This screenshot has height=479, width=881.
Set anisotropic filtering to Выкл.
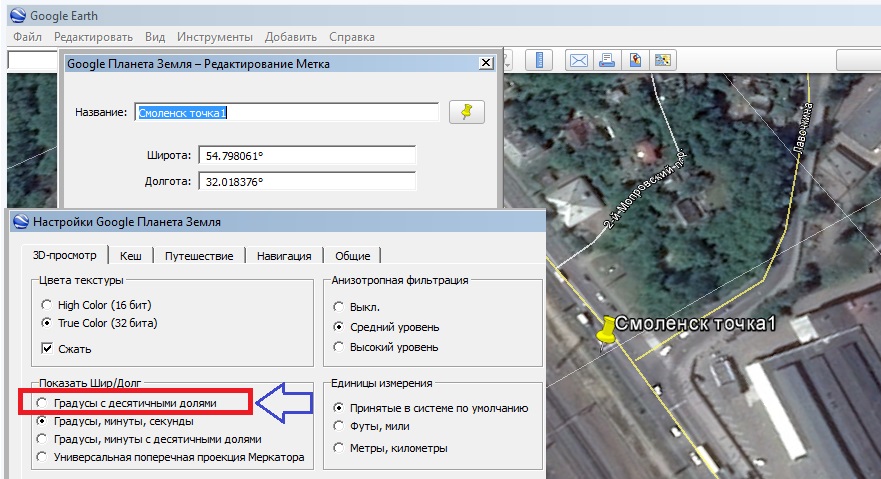click(x=340, y=307)
